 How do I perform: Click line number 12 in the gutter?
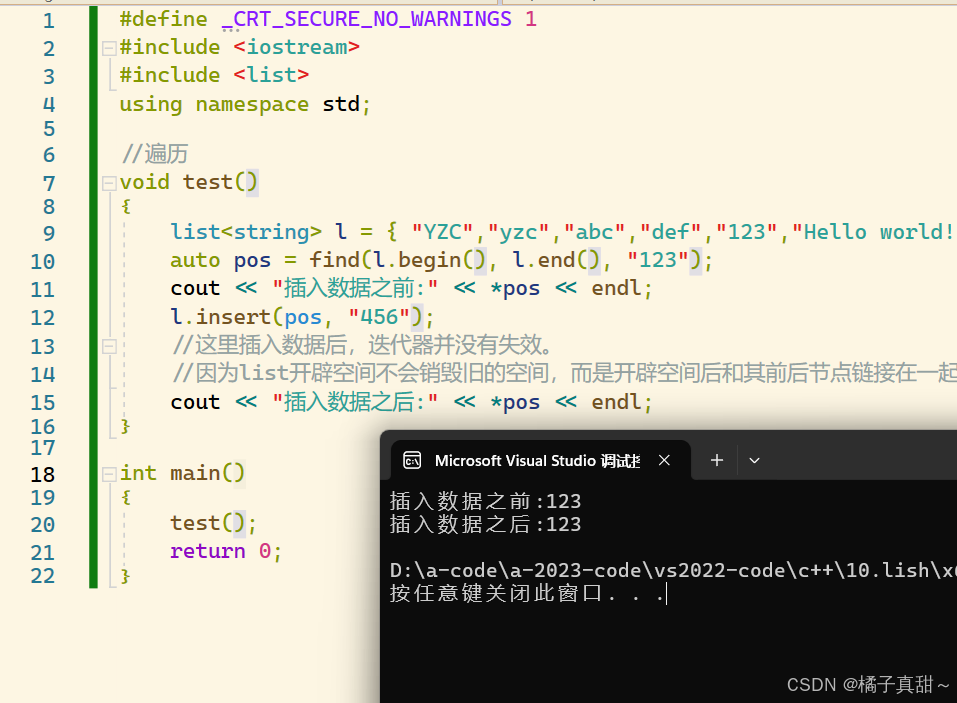pyautogui.click(x=43, y=317)
